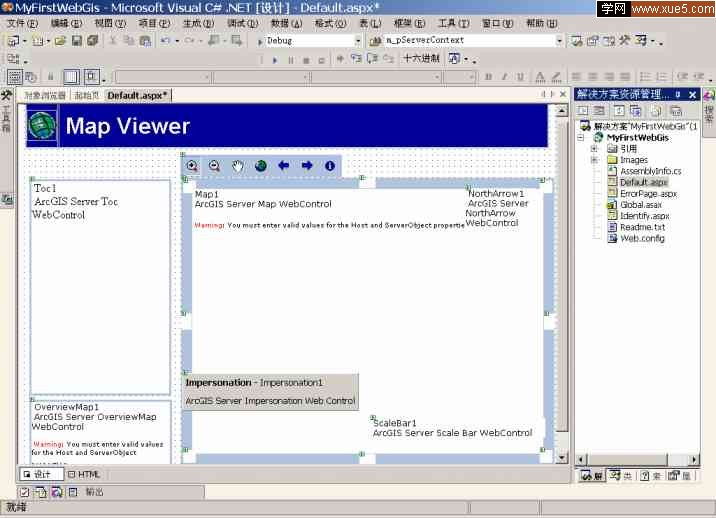Click the Open File folder icon
This screenshot has width=716, height=518.
point(60,41)
